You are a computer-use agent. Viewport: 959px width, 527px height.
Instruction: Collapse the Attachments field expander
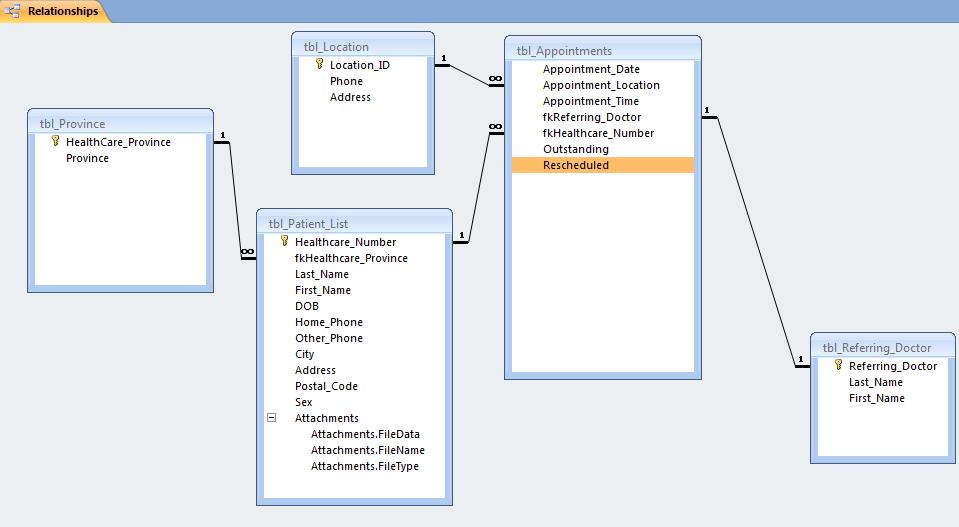coord(272,418)
